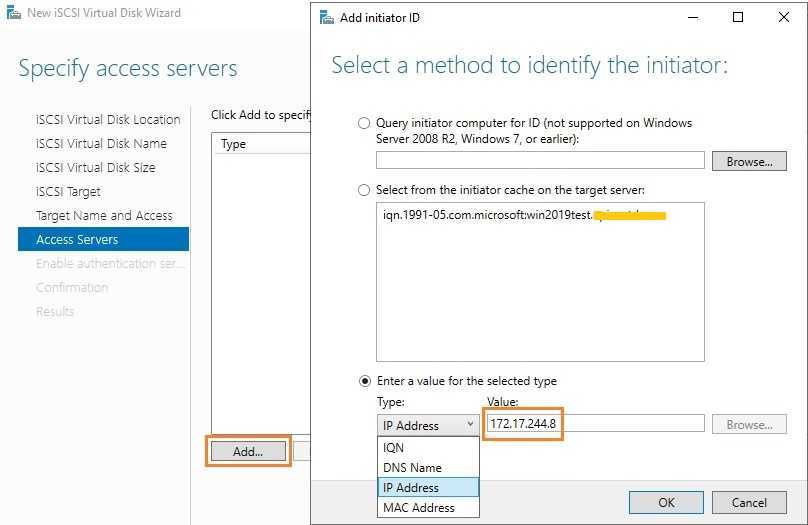808x525 pixels.
Task: Click the Add... button
Action: 248,451
